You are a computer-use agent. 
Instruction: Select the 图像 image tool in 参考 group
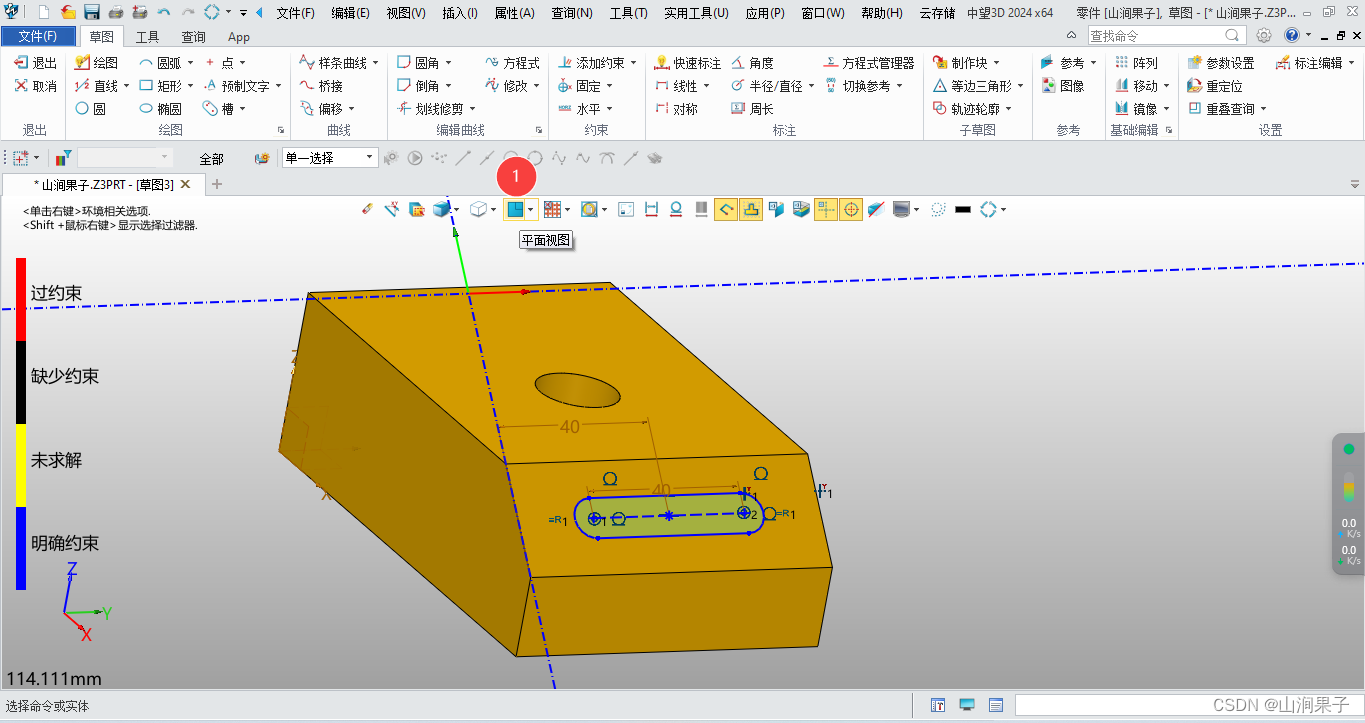coord(1064,85)
